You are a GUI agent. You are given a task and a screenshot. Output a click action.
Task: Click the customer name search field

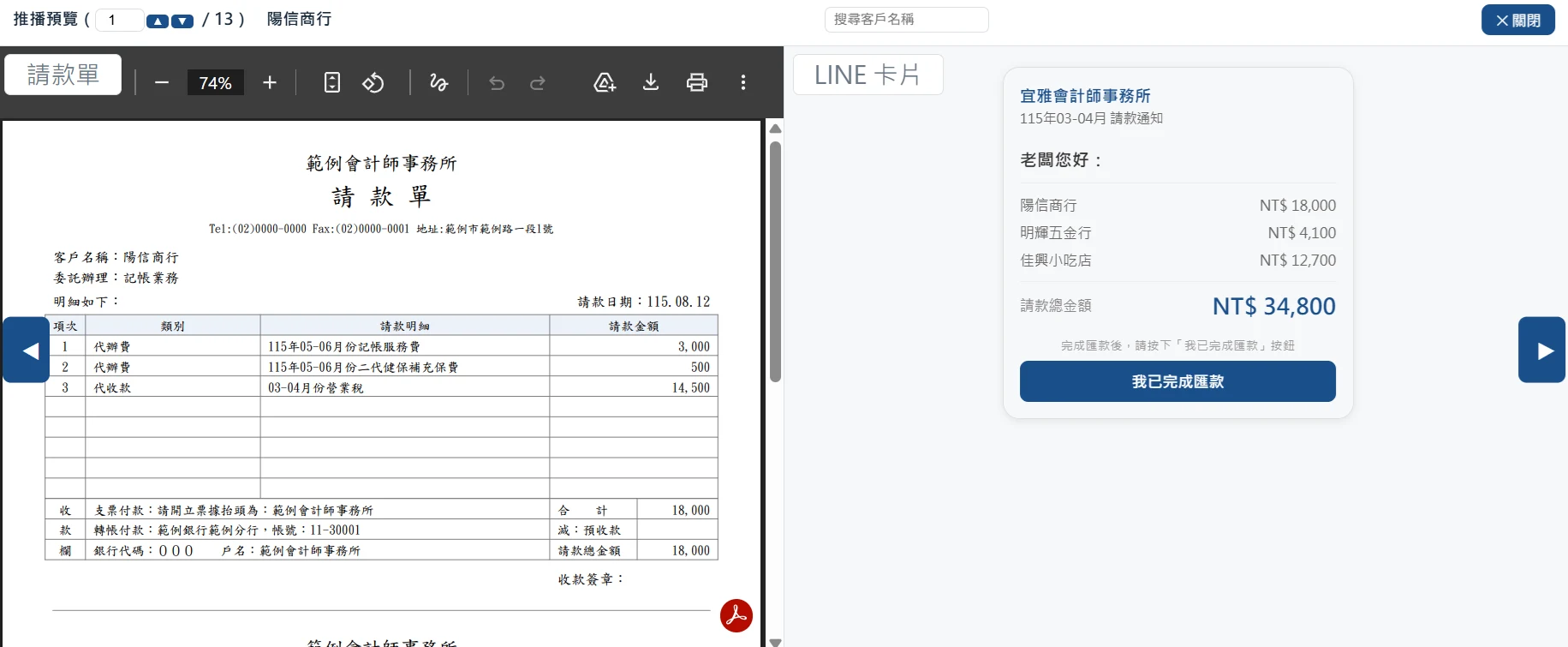[x=906, y=19]
